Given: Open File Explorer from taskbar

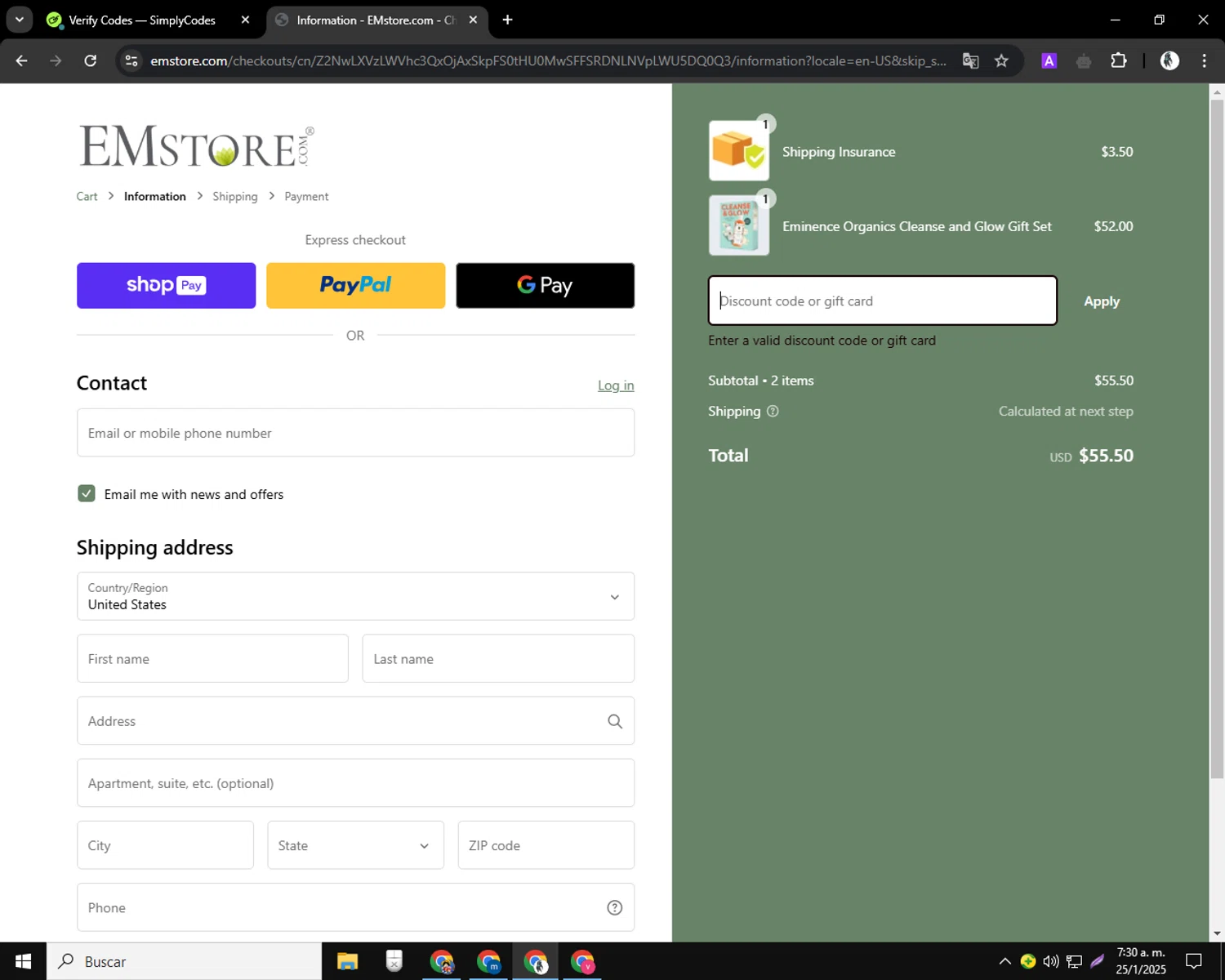Looking at the screenshot, I should click(347, 961).
